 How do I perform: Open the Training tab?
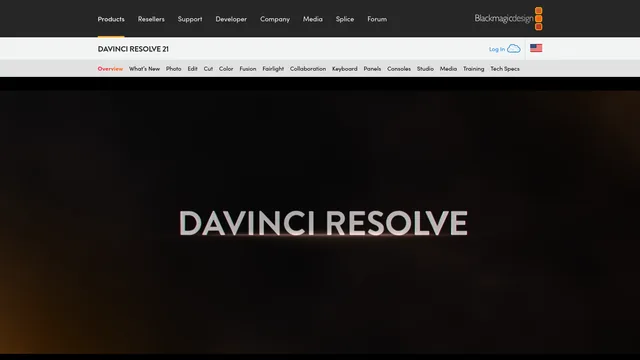coord(473,69)
